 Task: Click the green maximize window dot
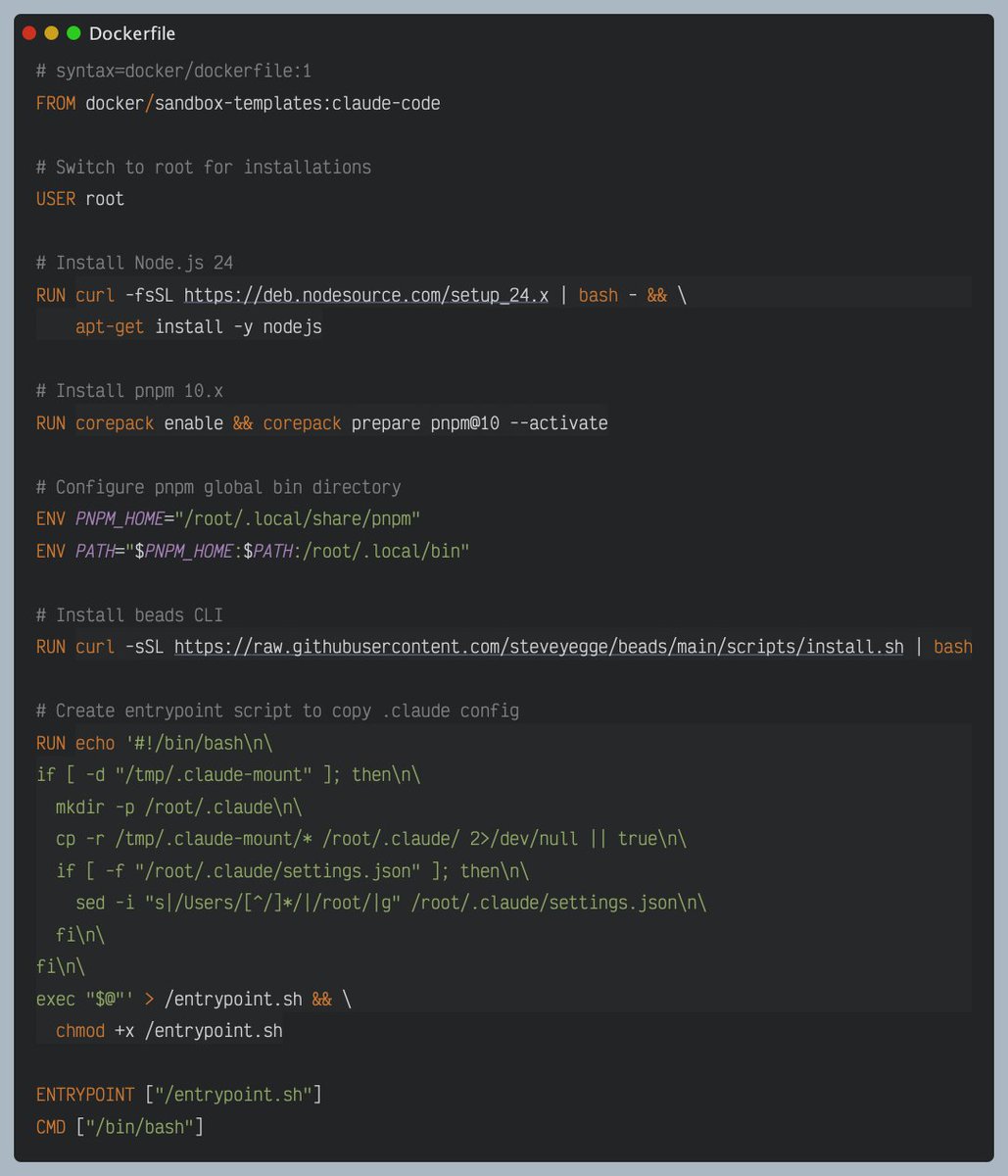(72, 33)
